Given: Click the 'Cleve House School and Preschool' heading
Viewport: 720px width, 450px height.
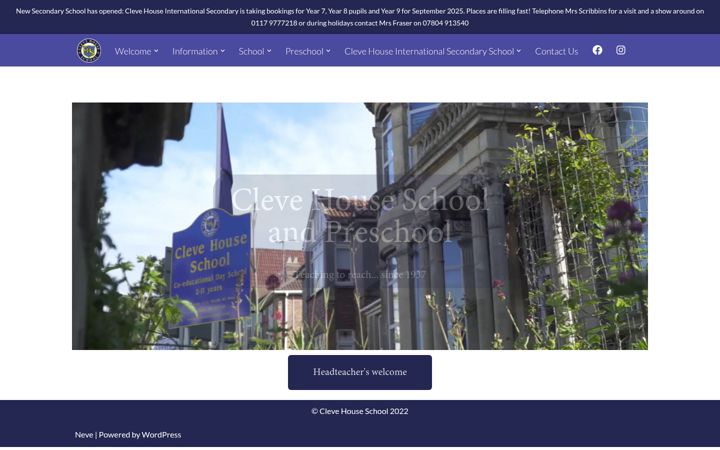Looking at the screenshot, I should click(360, 216).
